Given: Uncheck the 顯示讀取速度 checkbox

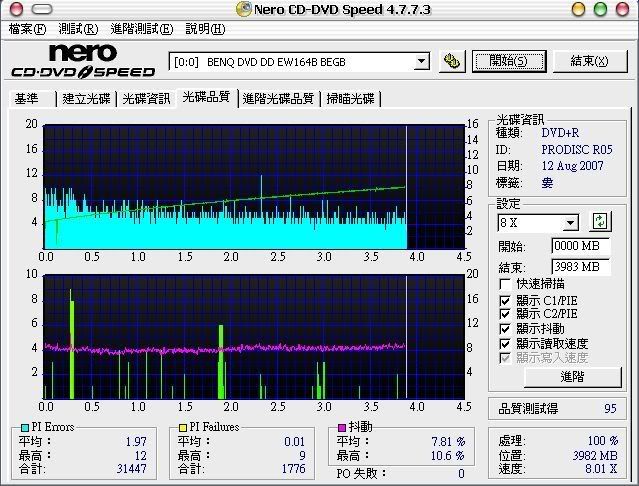Looking at the screenshot, I should point(505,344).
